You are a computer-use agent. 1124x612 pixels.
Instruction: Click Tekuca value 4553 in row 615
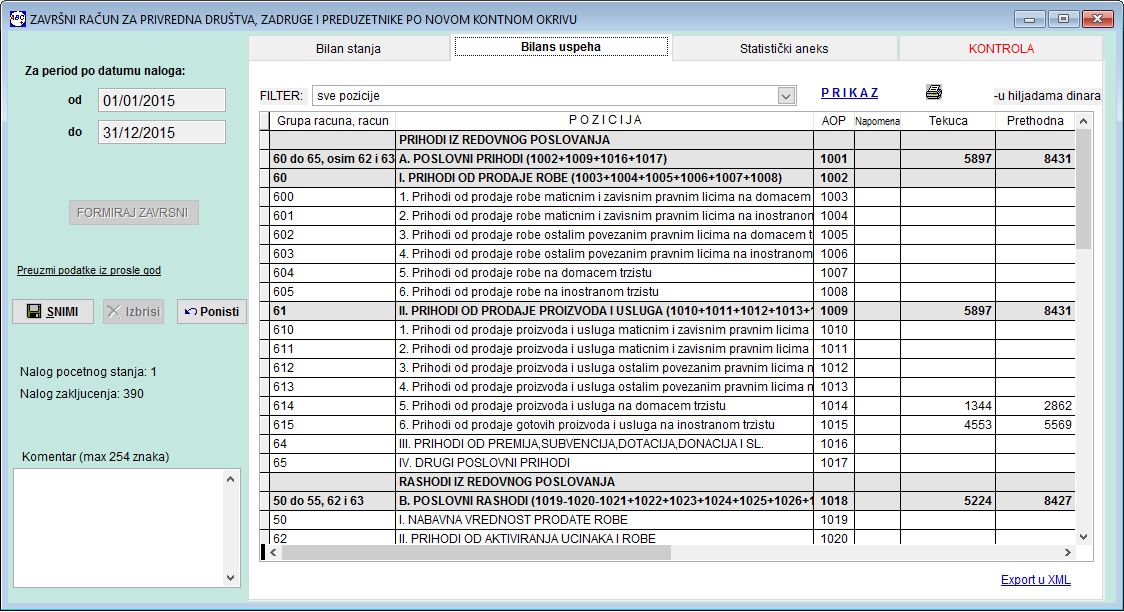(948, 425)
